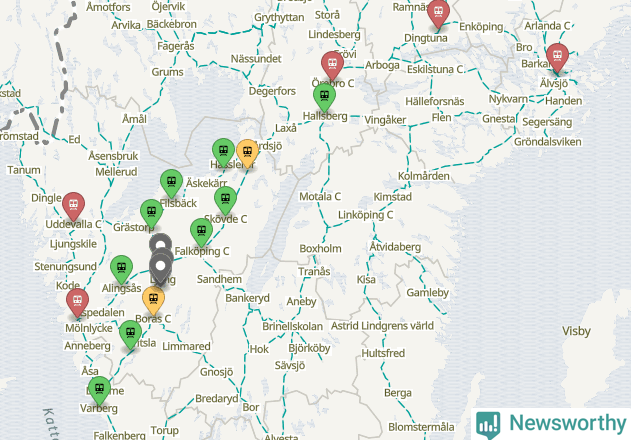
Task: Select the green train marker at Grästorp
Action: point(151,213)
